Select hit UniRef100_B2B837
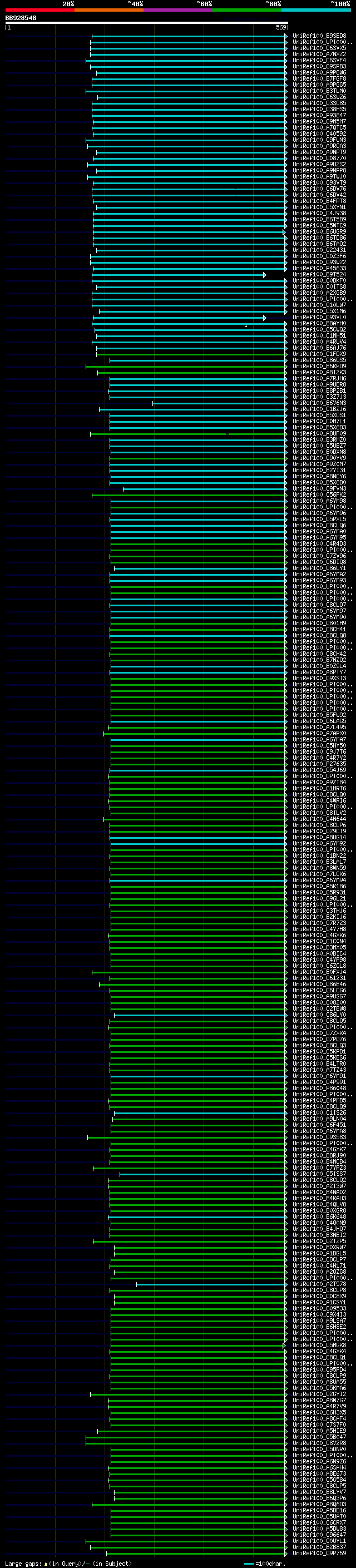This screenshot has width=356, height=1568. click(319, 1547)
